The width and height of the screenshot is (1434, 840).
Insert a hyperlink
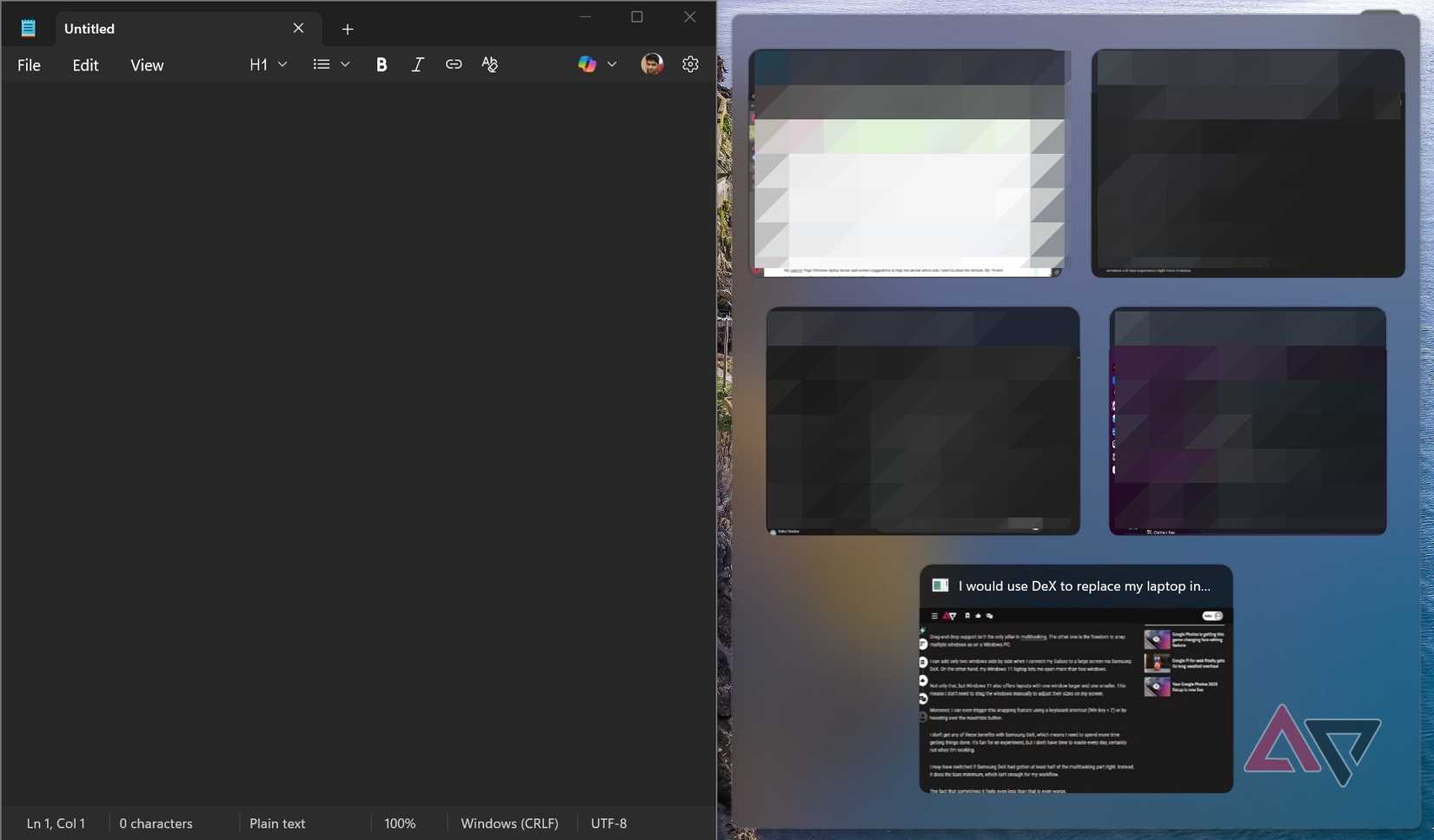453,63
